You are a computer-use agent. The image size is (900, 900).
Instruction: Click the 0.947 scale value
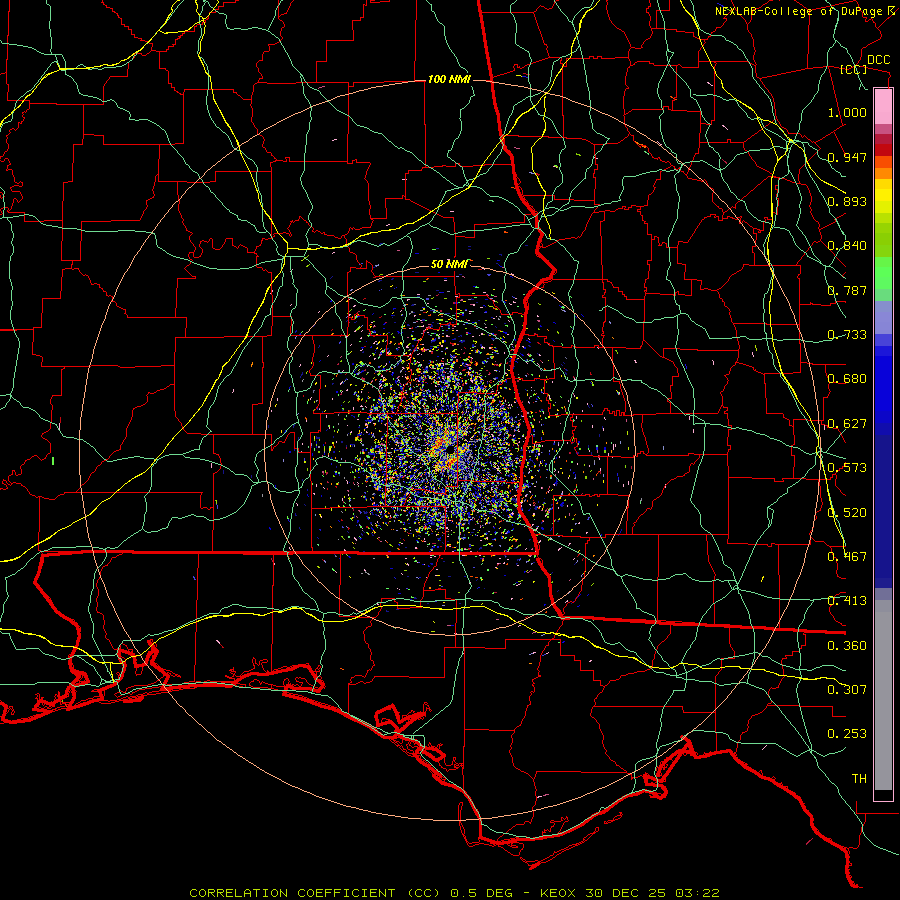[x=847, y=157]
